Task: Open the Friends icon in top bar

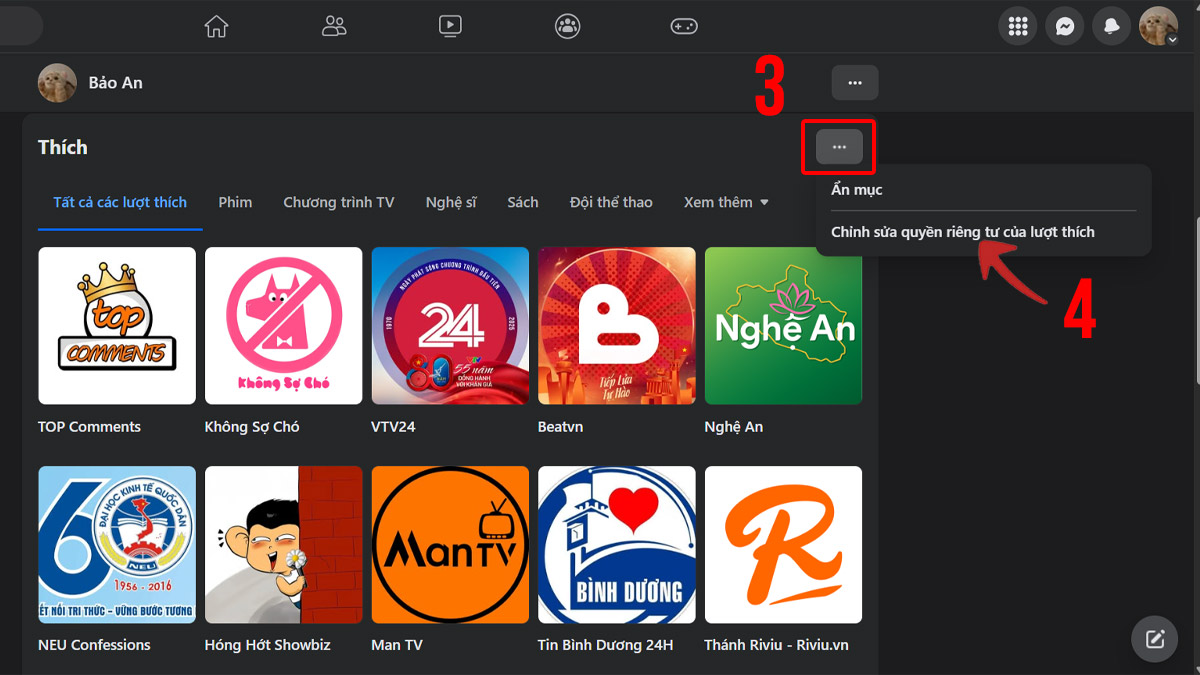Action: pyautogui.click(x=334, y=26)
